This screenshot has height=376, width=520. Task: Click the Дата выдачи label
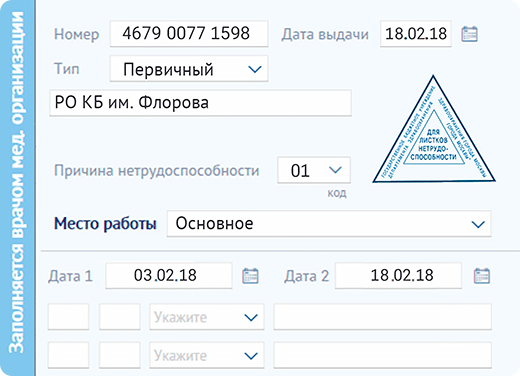coord(325,34)
